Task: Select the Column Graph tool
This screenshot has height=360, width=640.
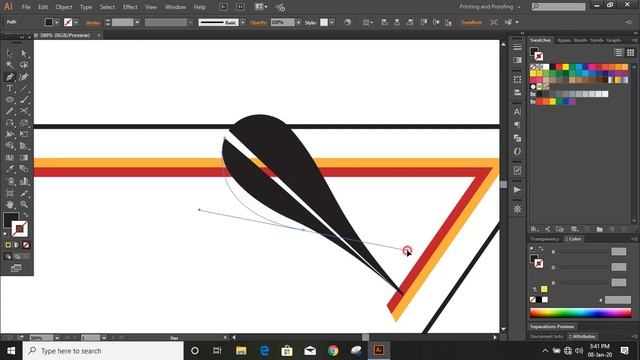Action: point(24,181)
